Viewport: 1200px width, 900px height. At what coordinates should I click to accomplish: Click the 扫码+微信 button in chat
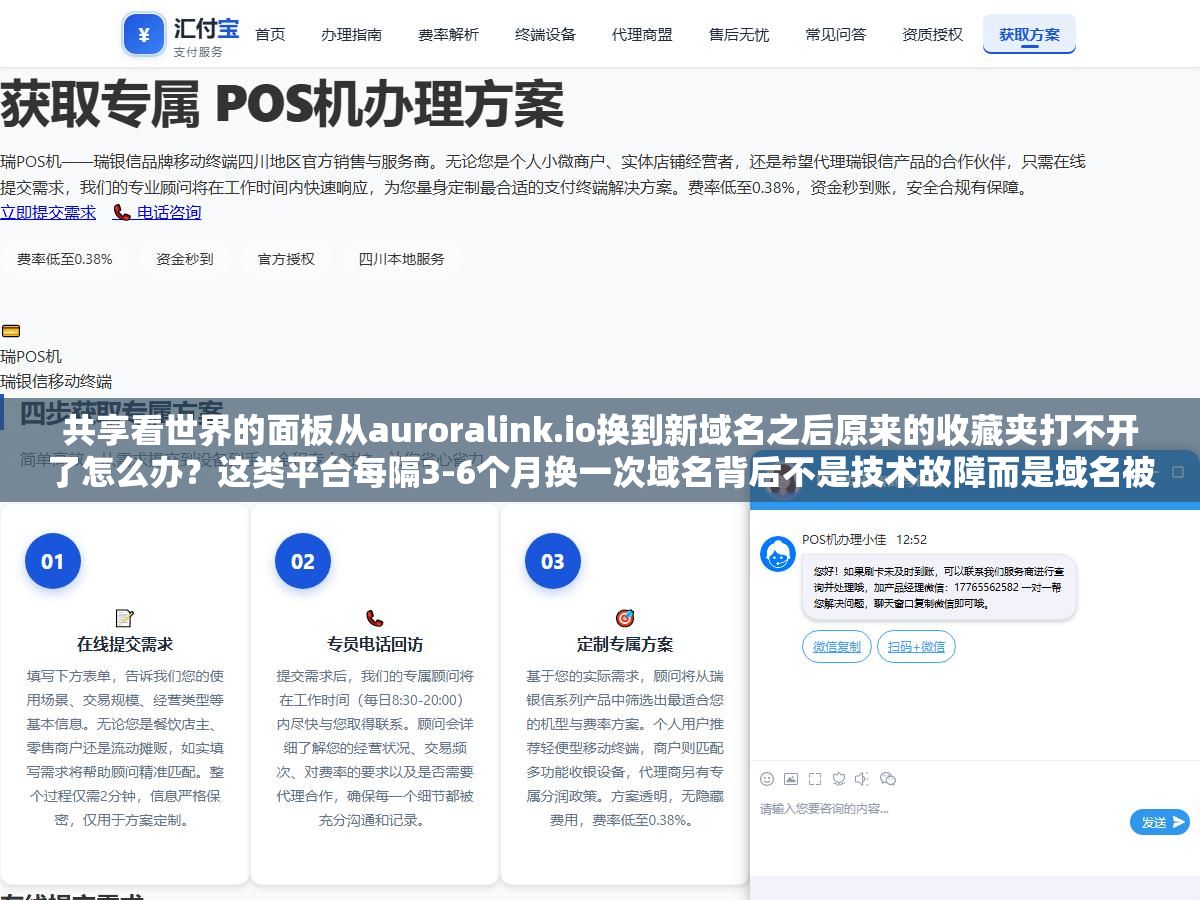(x=916, y=646)
